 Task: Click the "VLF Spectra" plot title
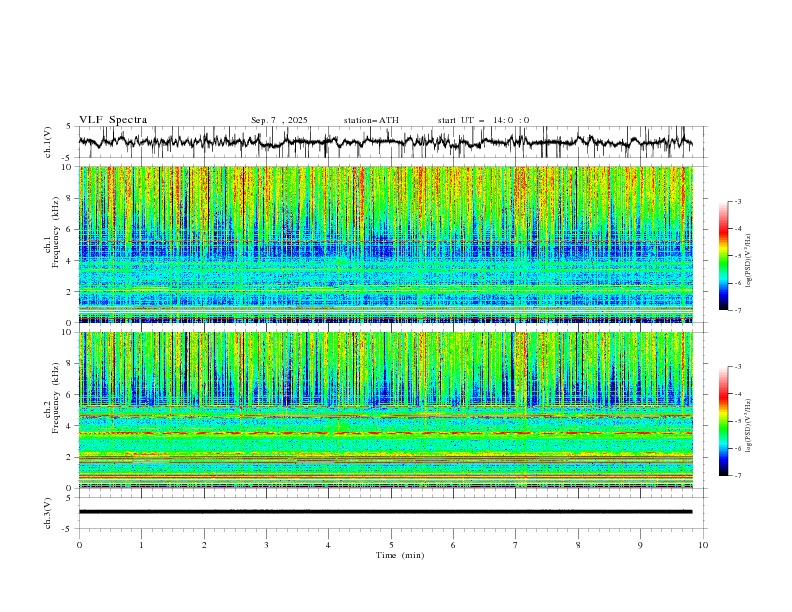tap(113, 120)
